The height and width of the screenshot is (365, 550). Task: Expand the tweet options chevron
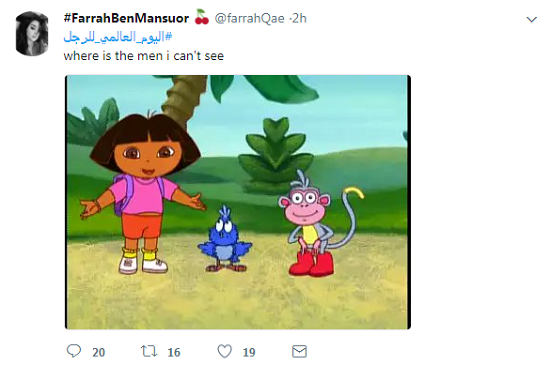[532, 19]
